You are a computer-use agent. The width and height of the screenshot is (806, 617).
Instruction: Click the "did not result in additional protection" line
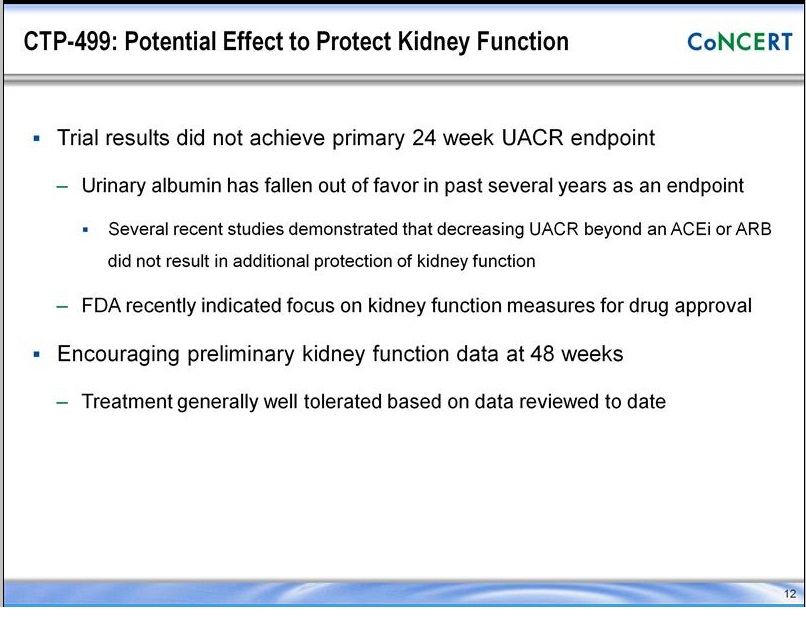click(321, 262)
